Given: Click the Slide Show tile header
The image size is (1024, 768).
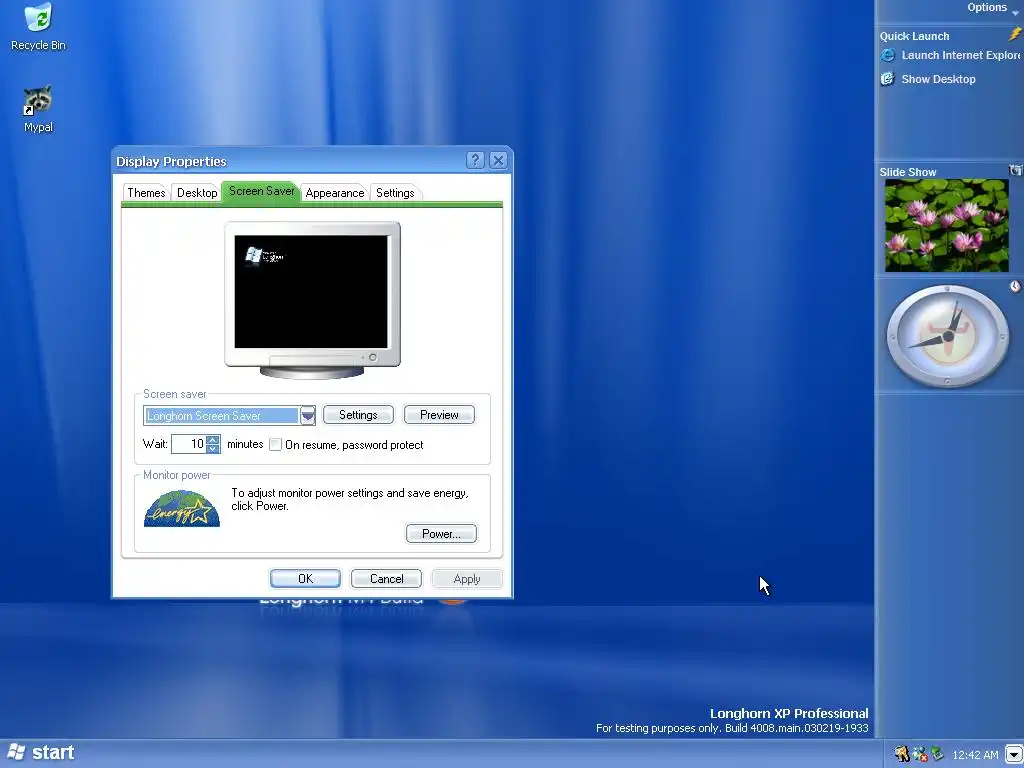Looking at the screenshot, I should click(x=908, y=172).
